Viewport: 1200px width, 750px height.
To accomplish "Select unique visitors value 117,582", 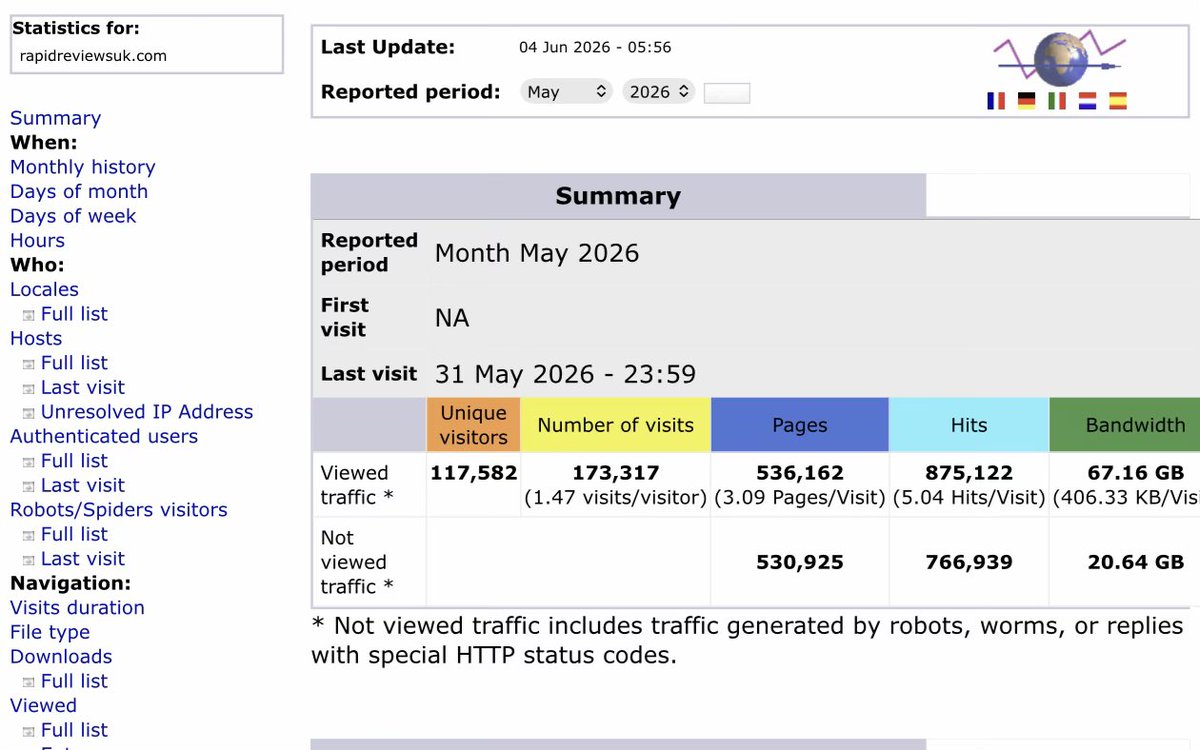I will click(474, 473).
